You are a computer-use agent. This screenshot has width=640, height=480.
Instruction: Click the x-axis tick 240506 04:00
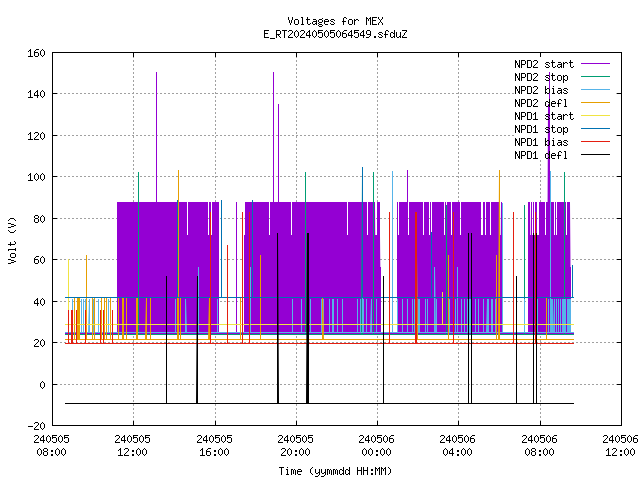click(x=458, y=446)
